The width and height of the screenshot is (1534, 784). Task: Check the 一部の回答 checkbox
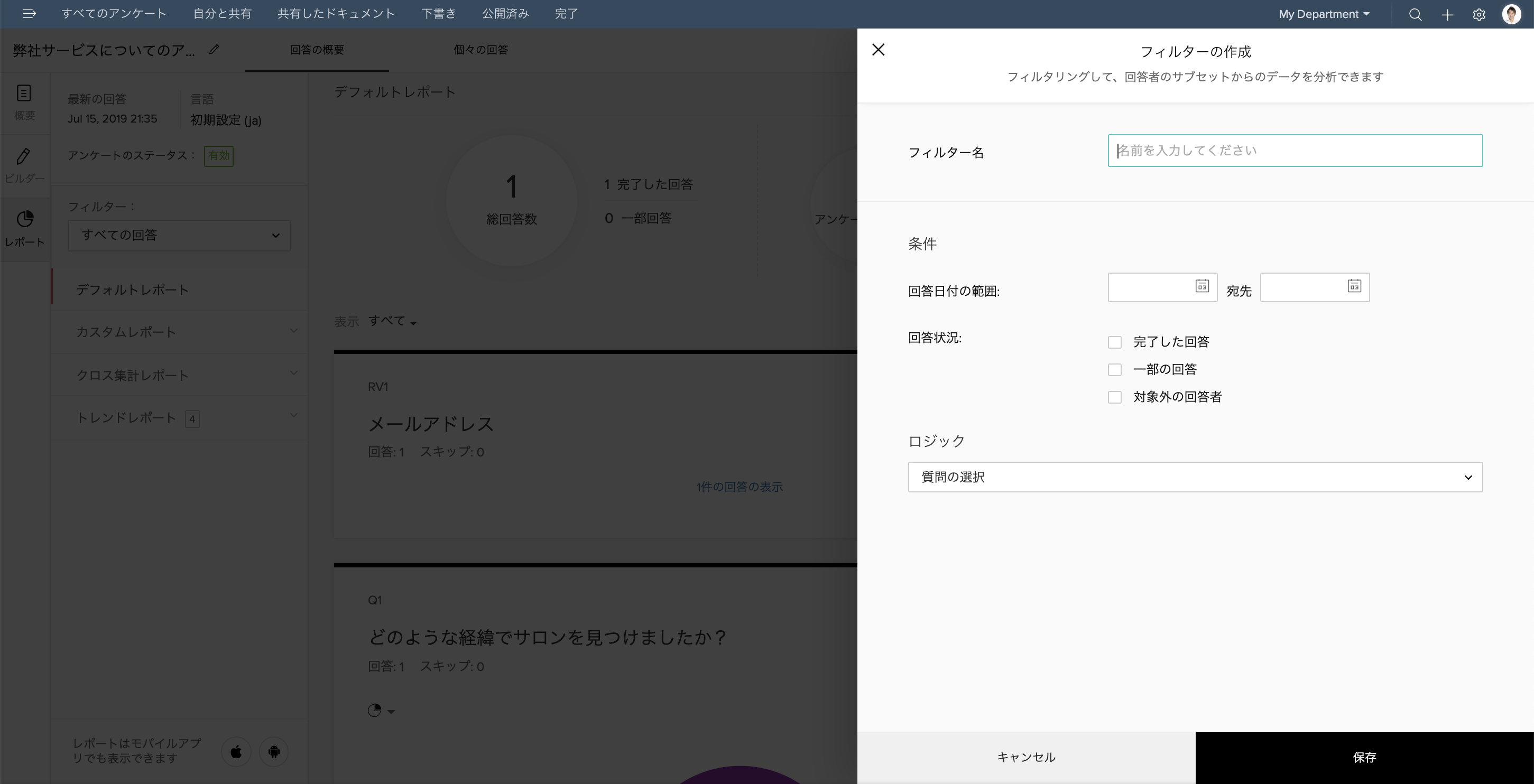tap(1114, 370)
